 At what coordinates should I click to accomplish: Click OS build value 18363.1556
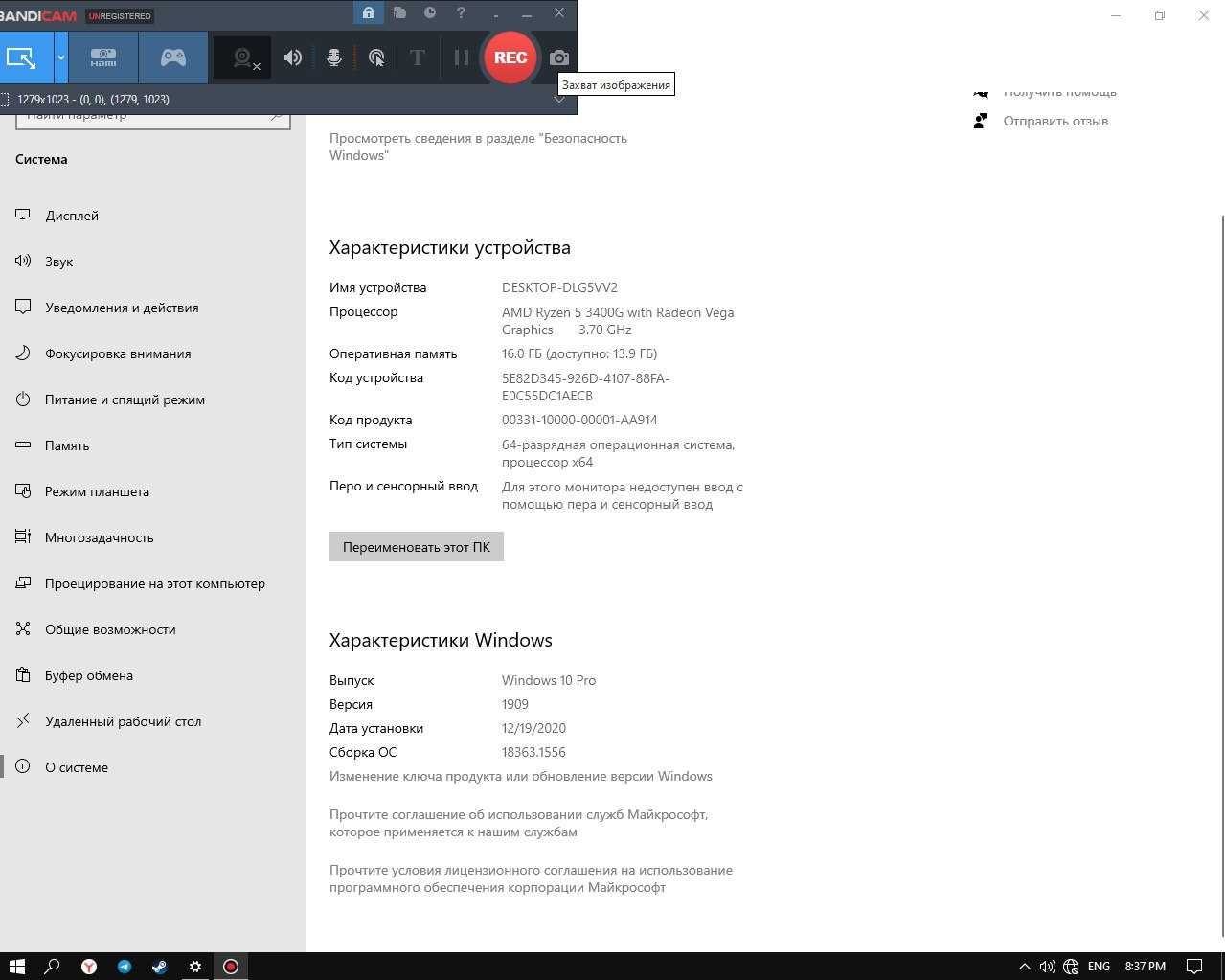pos(533,752)
